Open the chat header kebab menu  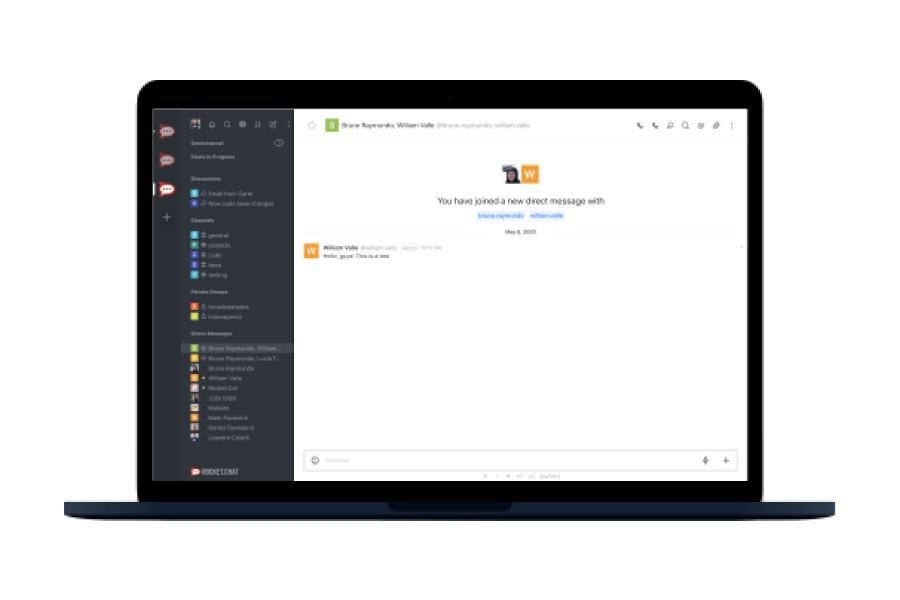point(731,125)
